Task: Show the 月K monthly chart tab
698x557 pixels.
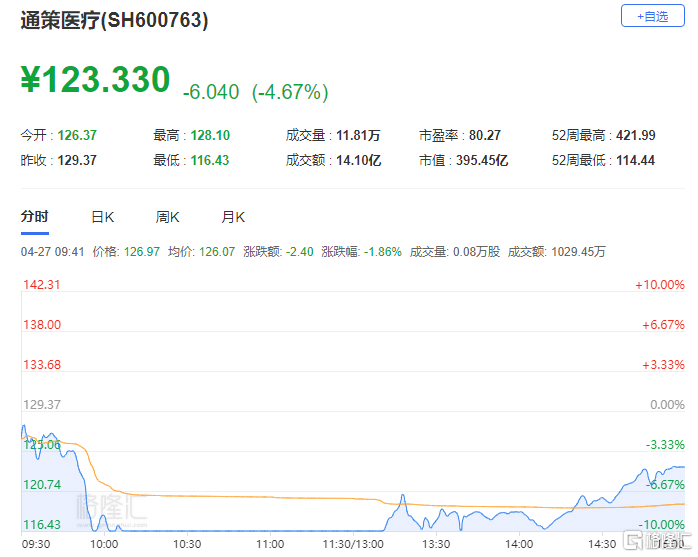Action: (x=233, y=217)
